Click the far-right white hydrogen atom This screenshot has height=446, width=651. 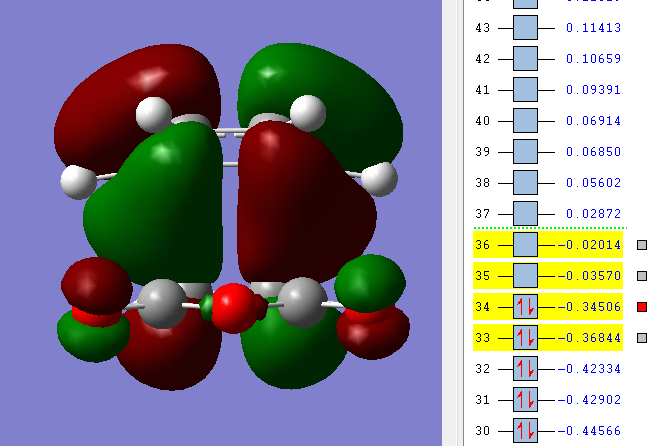[x=379, y=179]
